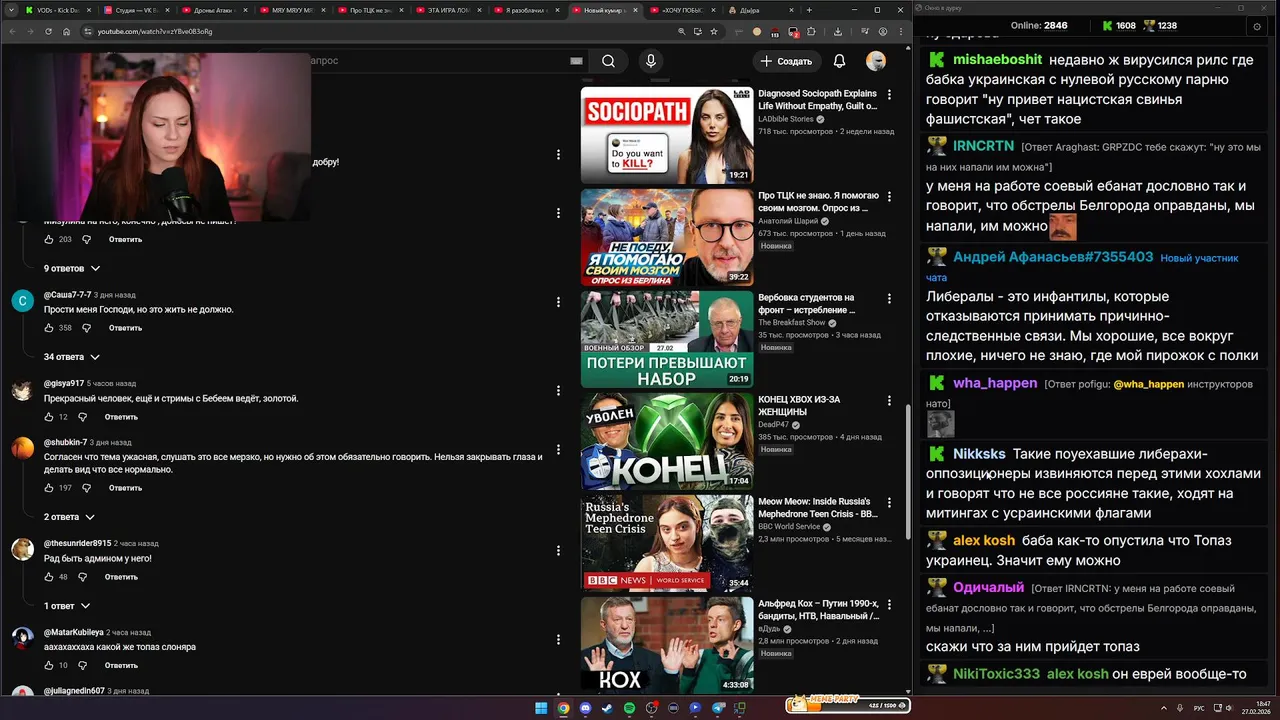Expand the 9 ответов replies

click(72, 268)
